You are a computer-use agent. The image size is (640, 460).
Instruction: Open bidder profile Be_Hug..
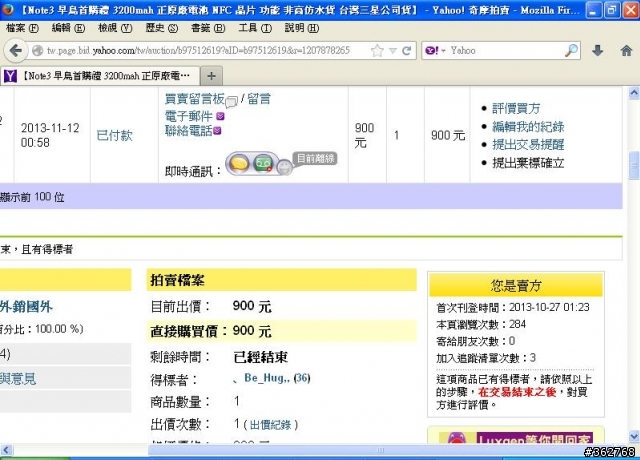tap(267, 378)
